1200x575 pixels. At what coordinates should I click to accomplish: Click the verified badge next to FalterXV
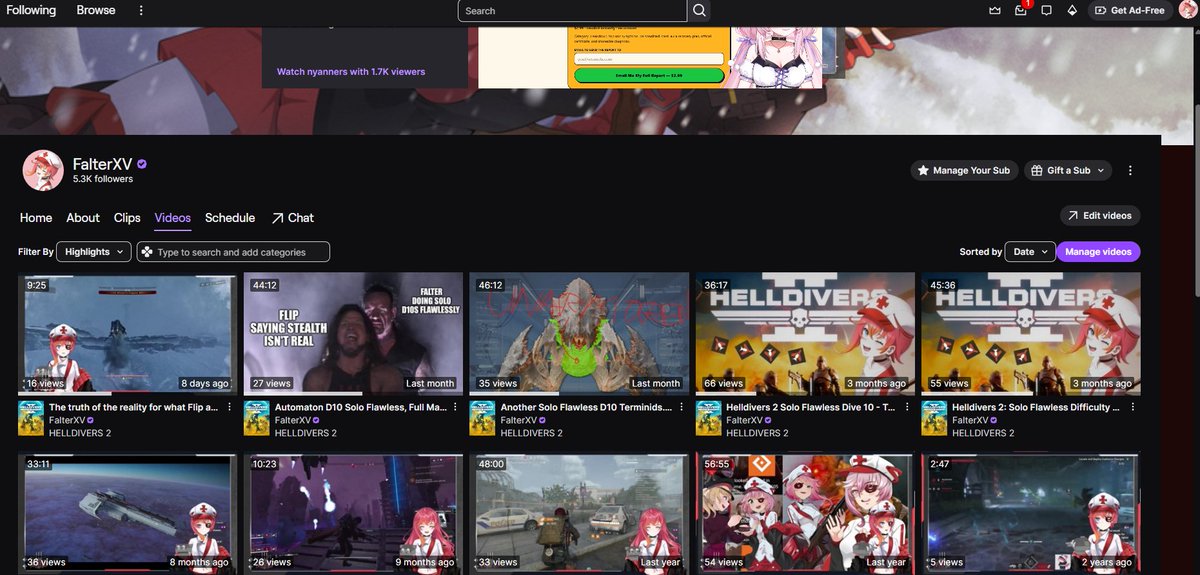click(143, 164)
